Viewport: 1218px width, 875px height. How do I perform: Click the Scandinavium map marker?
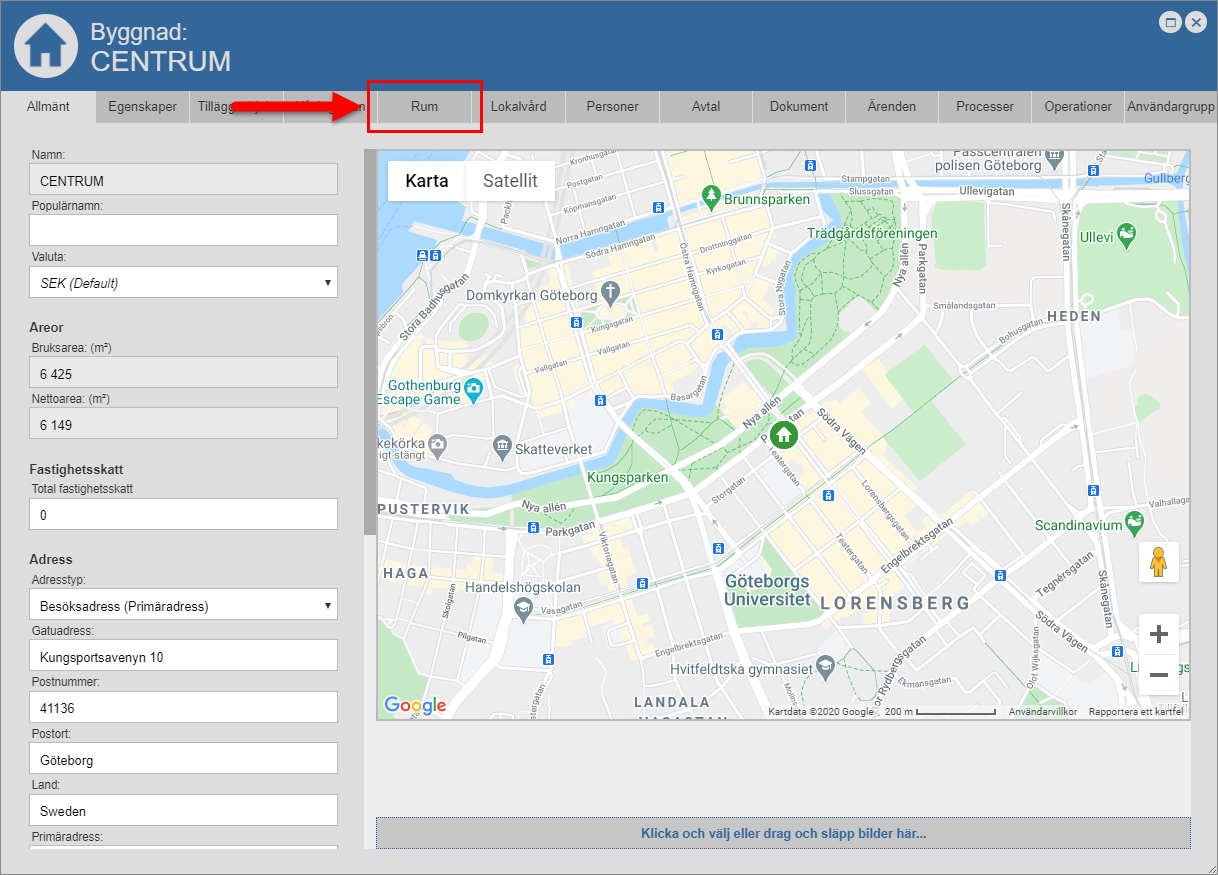pyautogui.click(x=1134, y=520)
